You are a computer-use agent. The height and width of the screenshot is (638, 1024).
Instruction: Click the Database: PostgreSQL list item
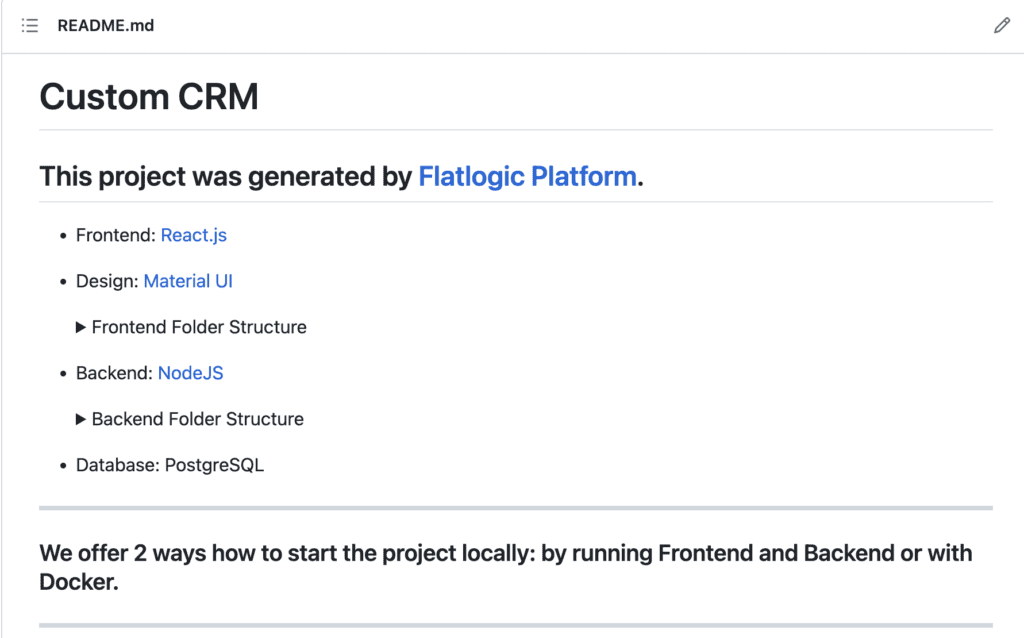pos(170,465)
